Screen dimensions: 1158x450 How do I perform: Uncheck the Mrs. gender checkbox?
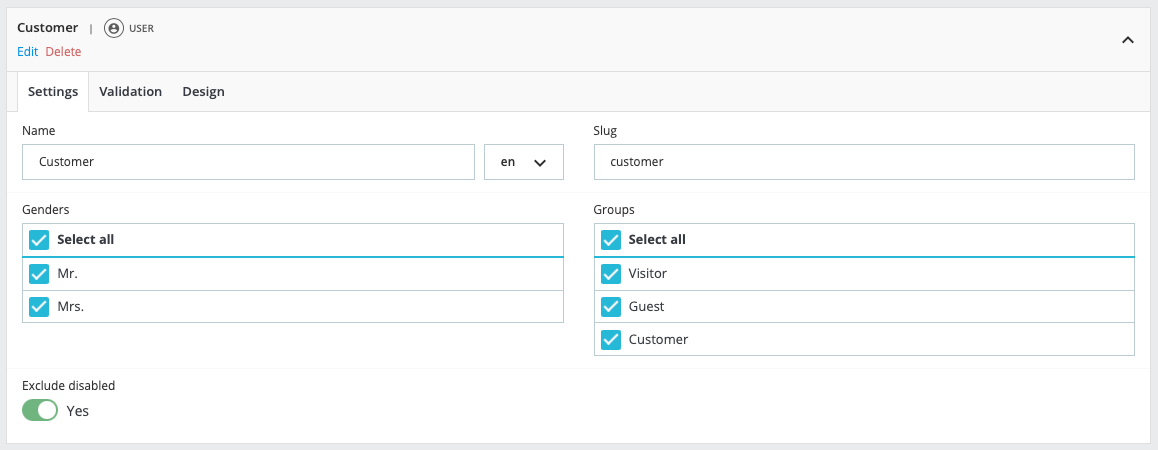coord(39,307)
